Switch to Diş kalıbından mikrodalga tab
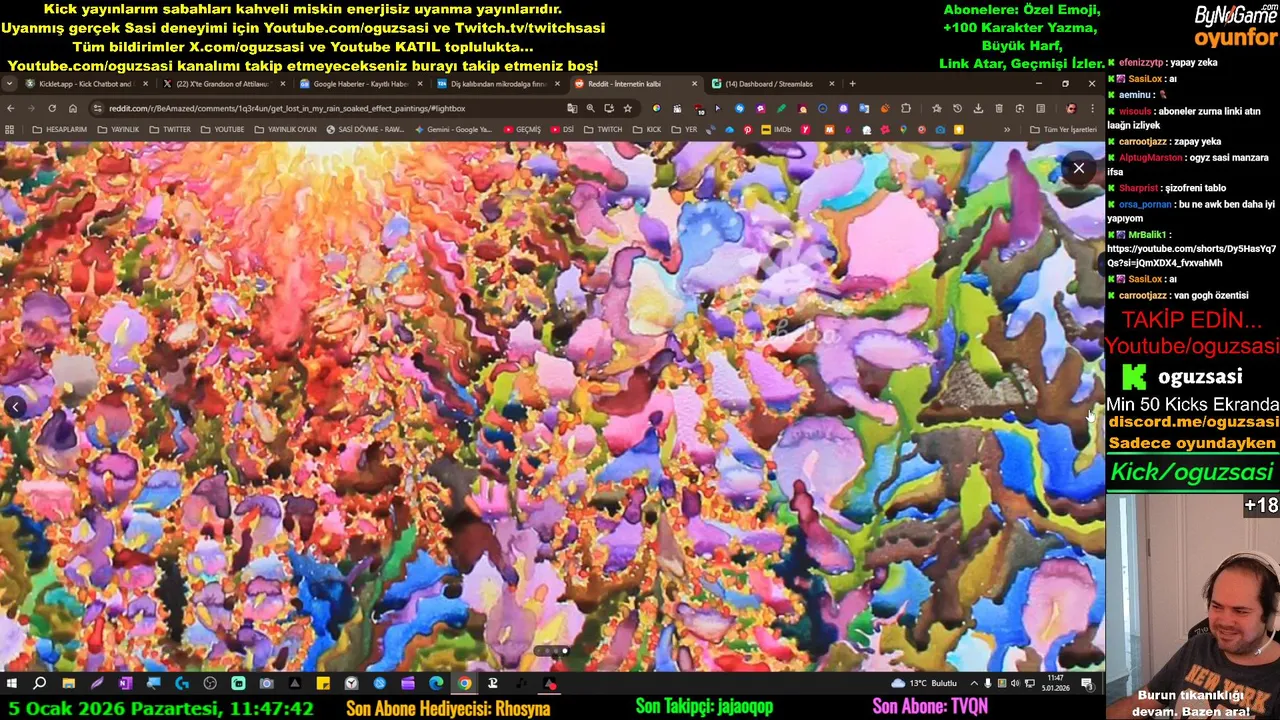 point(498,84)
